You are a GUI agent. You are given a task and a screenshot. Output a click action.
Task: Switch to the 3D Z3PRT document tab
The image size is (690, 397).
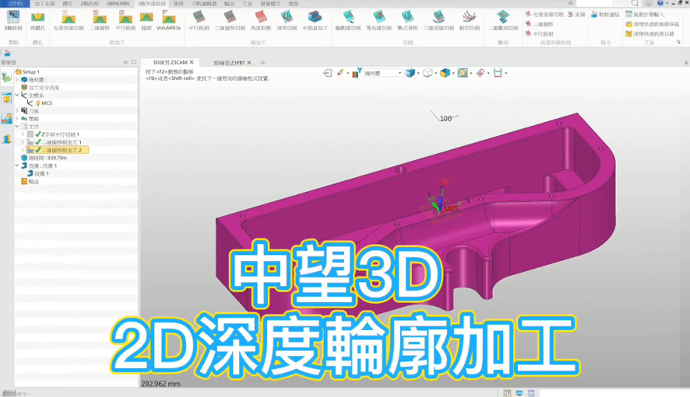[x=229, y=63]
